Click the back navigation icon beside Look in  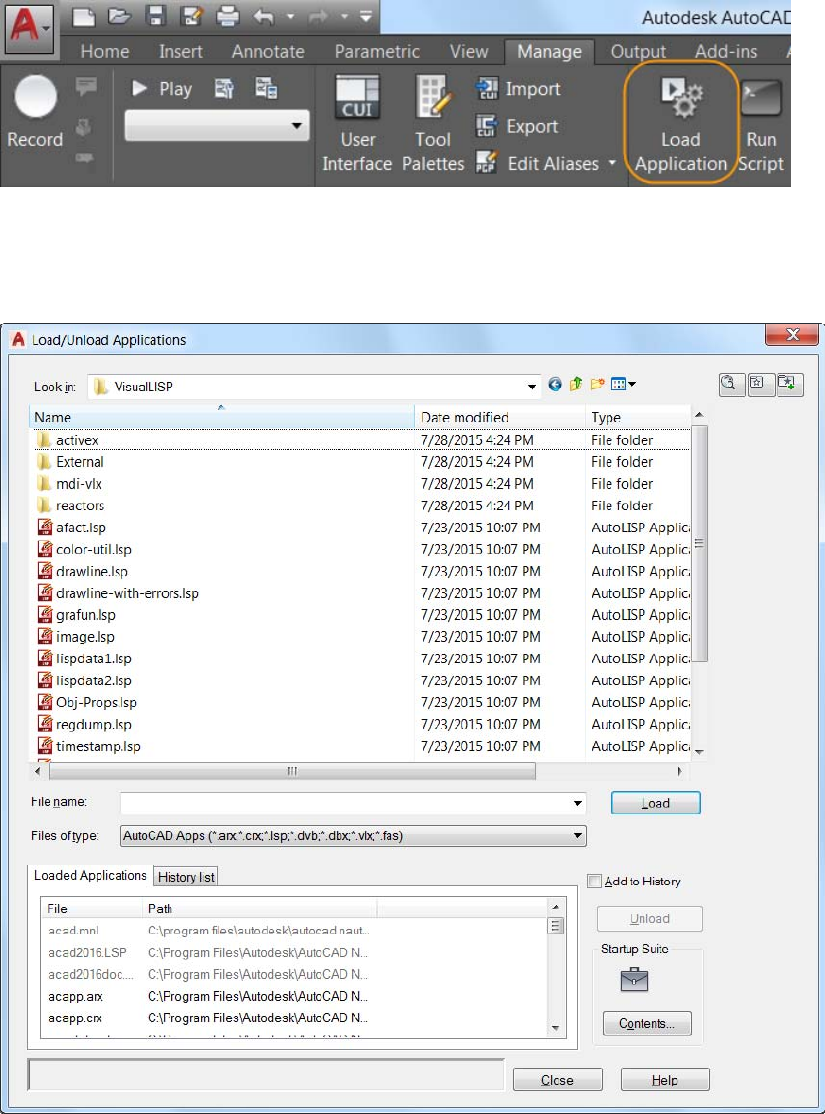pyautogui.click(x=555, y=384)
